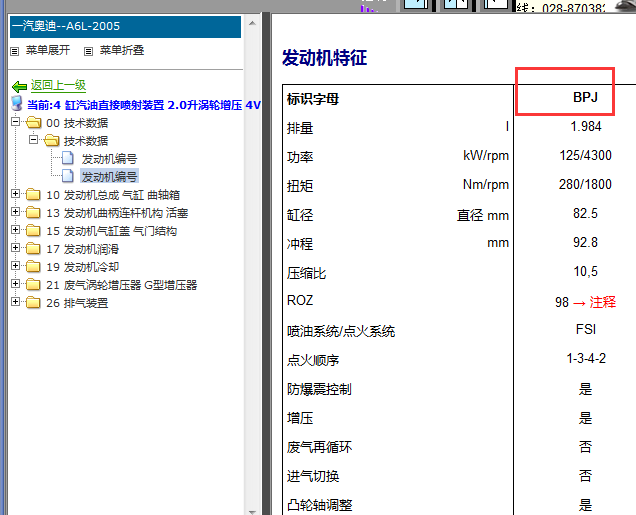Click the current item icon before 当前
The image size is (636, 515).
click(17, 103)
